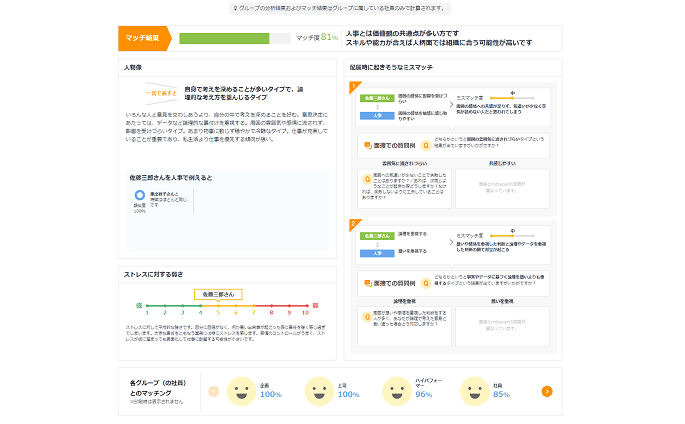Click the 共感しやすい column label
This screenshot has width=685, height=424.
click(502, 163)
